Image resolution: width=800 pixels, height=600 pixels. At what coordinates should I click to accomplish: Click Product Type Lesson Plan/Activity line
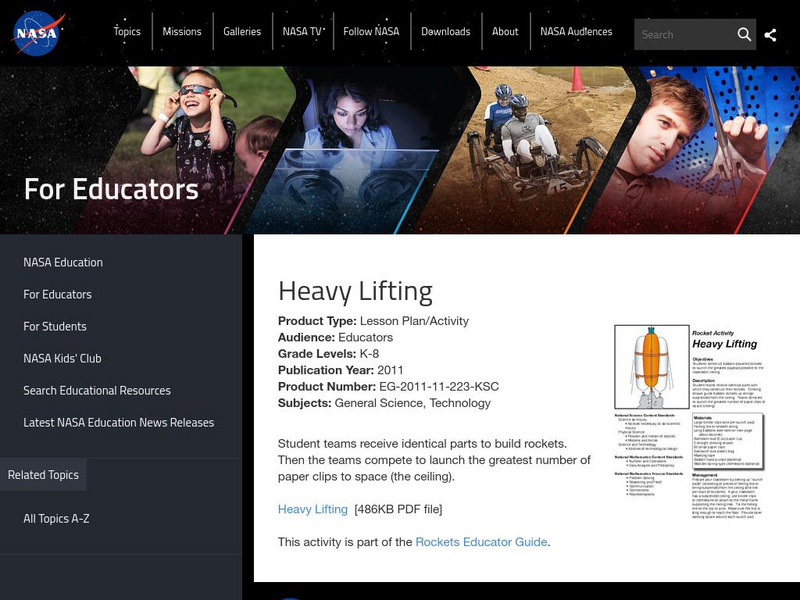pyautogui.click(x=373, y=321)
